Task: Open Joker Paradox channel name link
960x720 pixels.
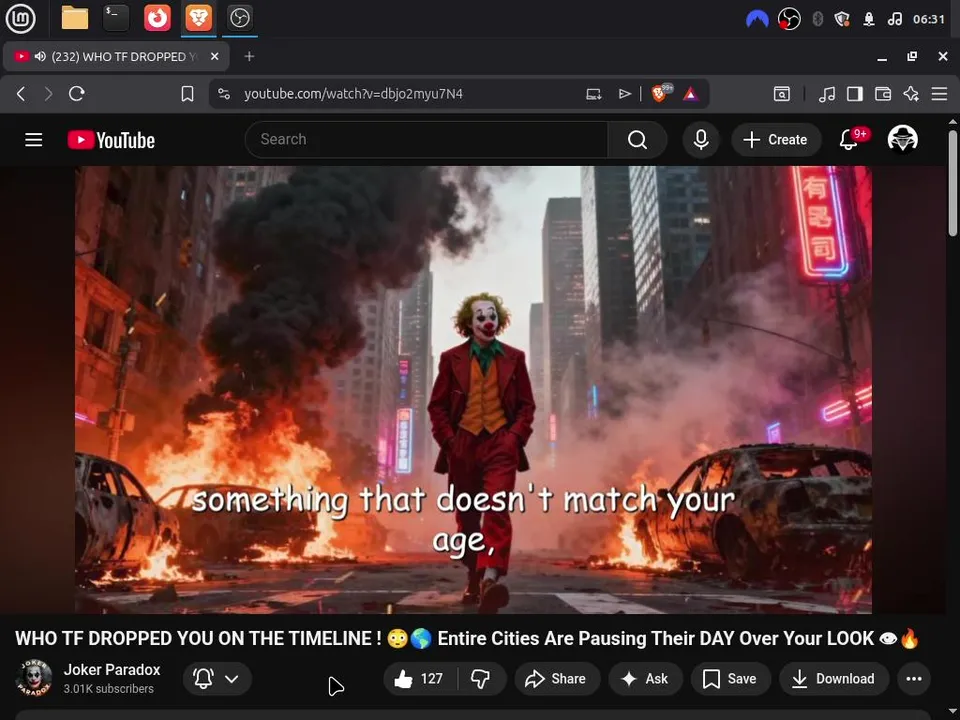Action: [112, 670]
